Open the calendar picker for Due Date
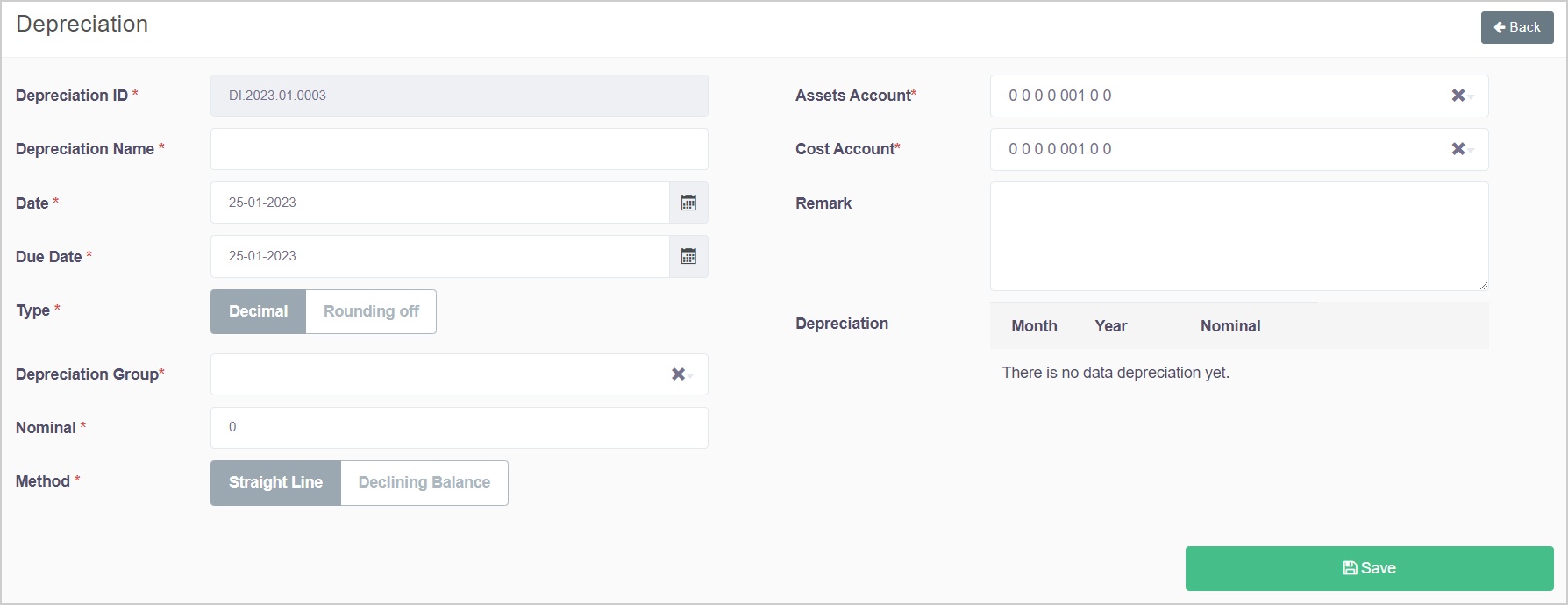Image resolution: width=1568 pixels, height=605 pixels. 688,256
